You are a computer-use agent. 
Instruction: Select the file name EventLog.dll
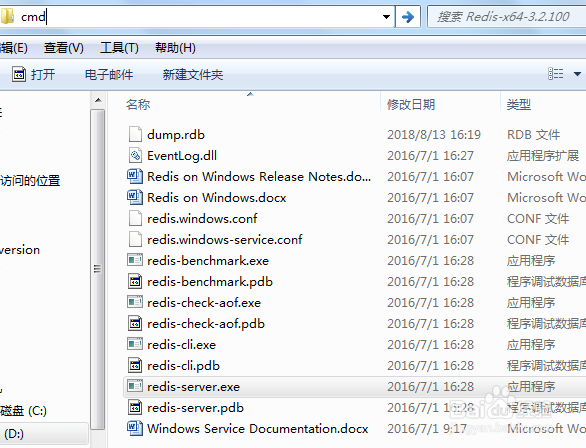[182, 155]
